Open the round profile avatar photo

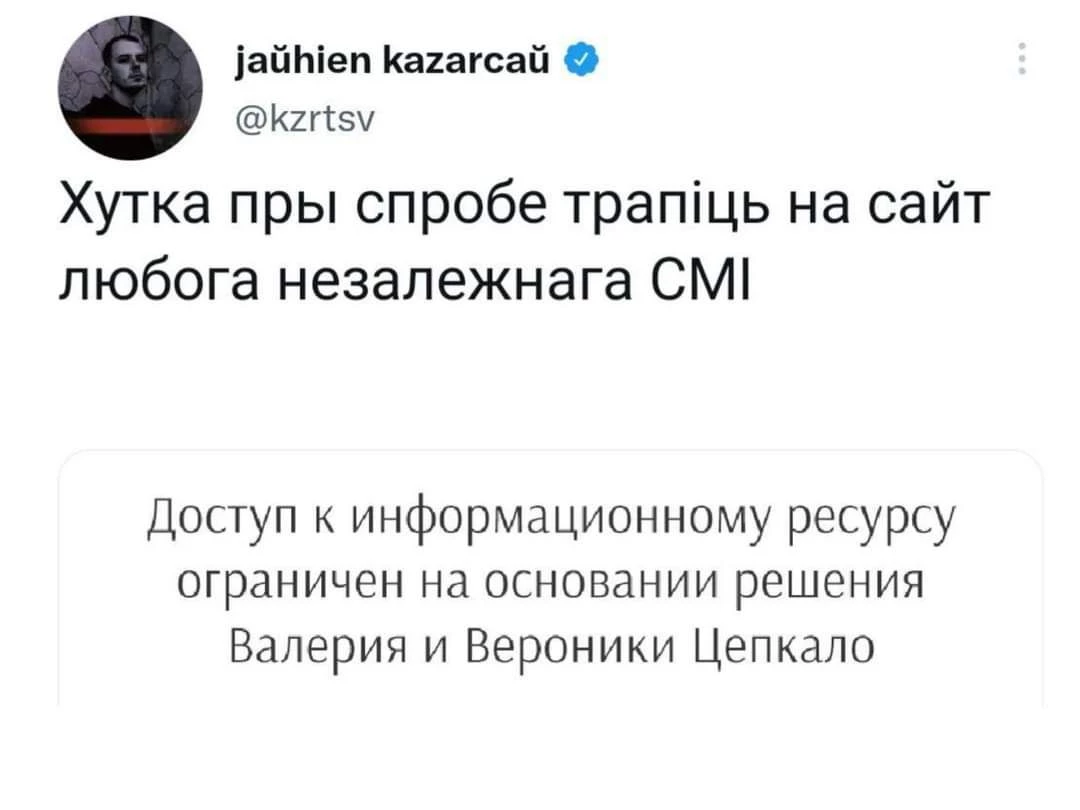click(x=130, y=88)
